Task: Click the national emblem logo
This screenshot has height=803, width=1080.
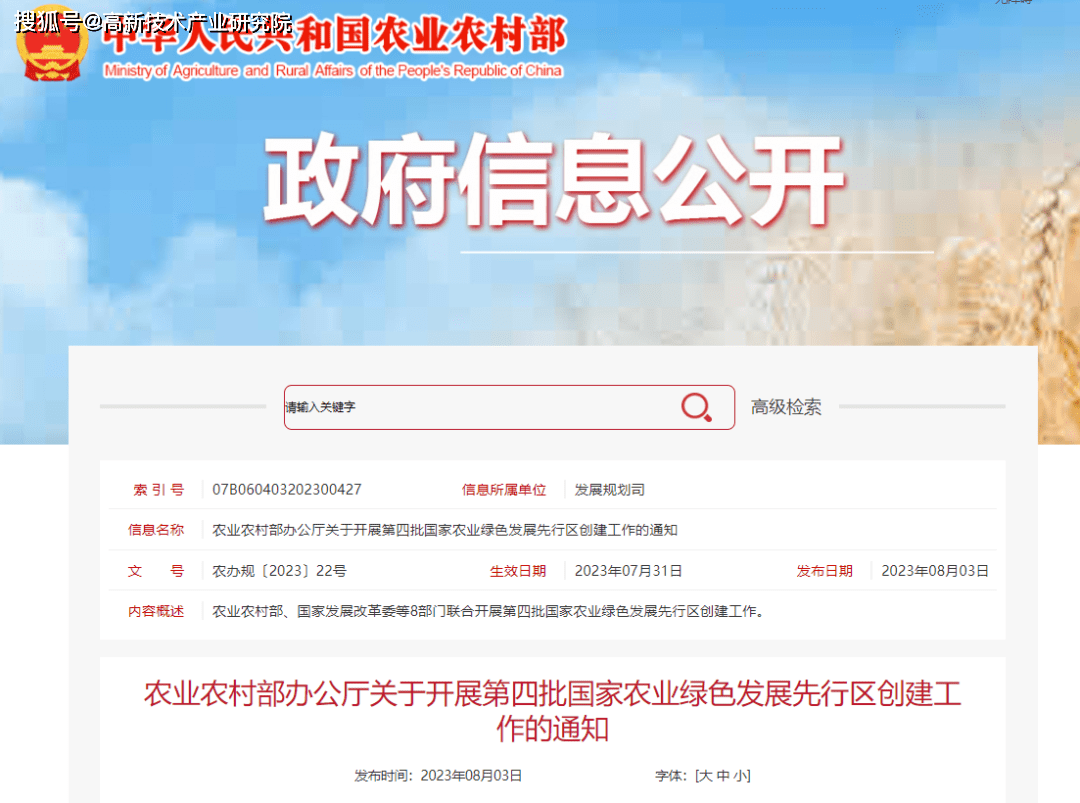Action: tap(52, 45)
